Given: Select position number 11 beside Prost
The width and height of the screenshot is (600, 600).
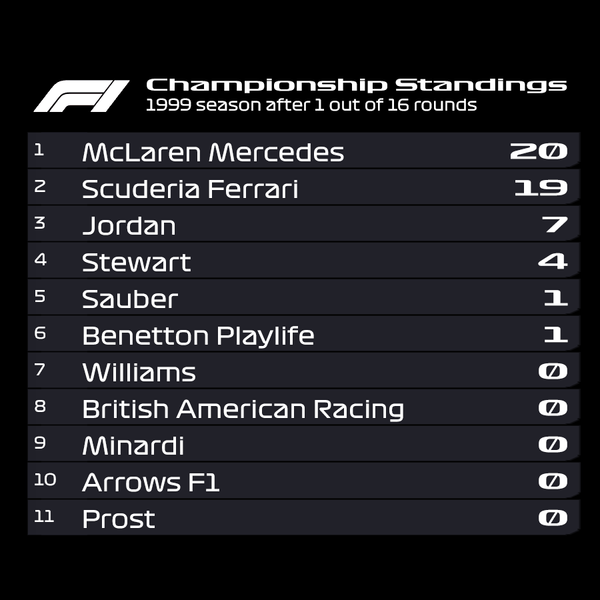Looking at the screenshot, I should [45, 517].
